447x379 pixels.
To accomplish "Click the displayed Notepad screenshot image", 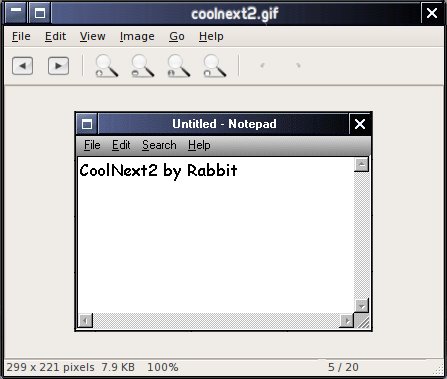I will [223, 221].
